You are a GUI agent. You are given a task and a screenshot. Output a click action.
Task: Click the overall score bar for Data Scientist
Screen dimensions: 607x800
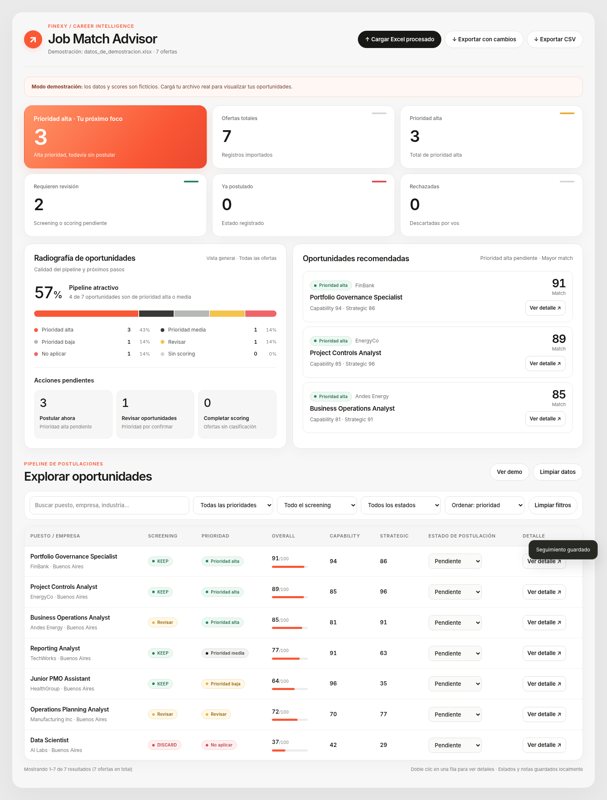[290, 751]
